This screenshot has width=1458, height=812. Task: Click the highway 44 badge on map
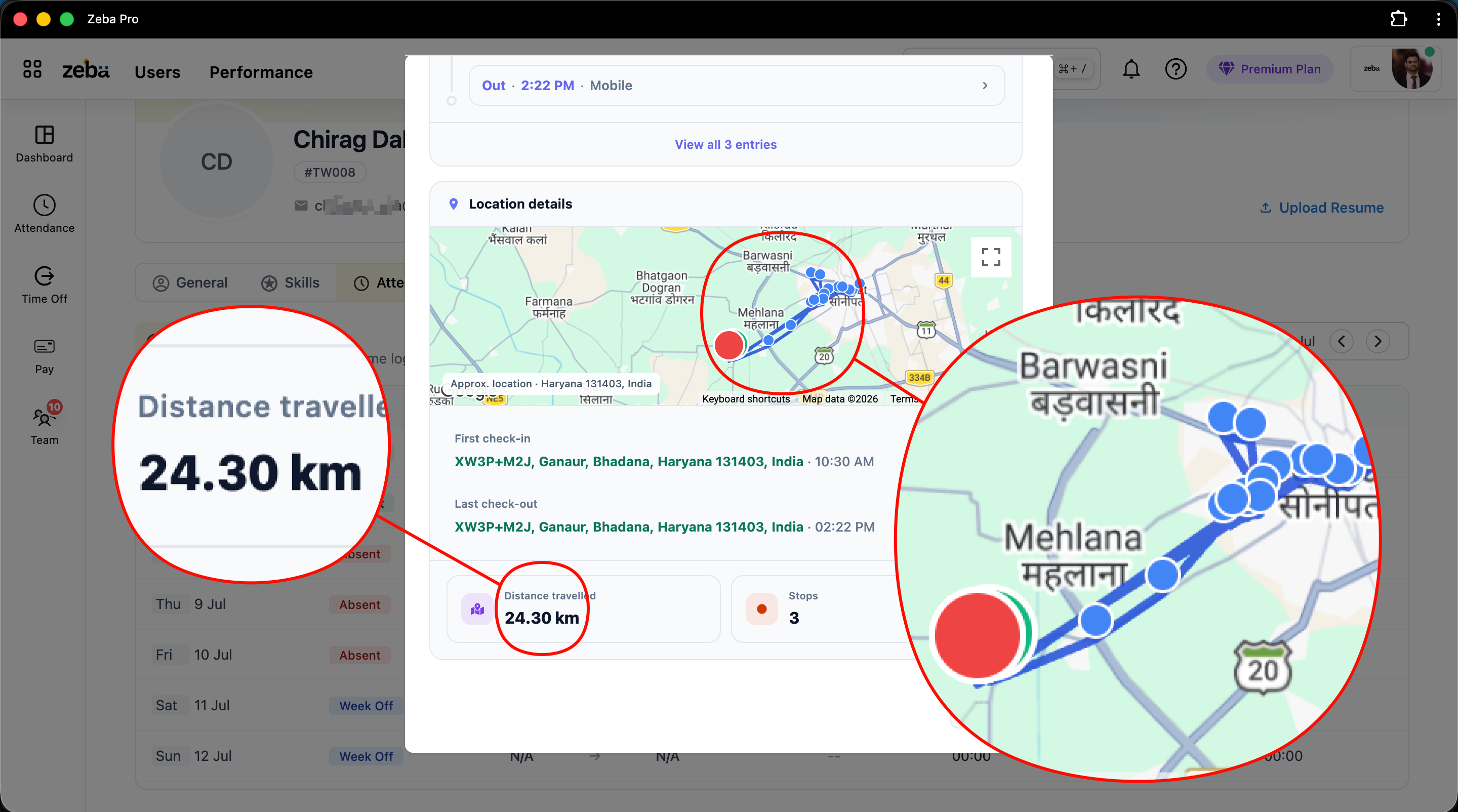click(x=943, y=280)
